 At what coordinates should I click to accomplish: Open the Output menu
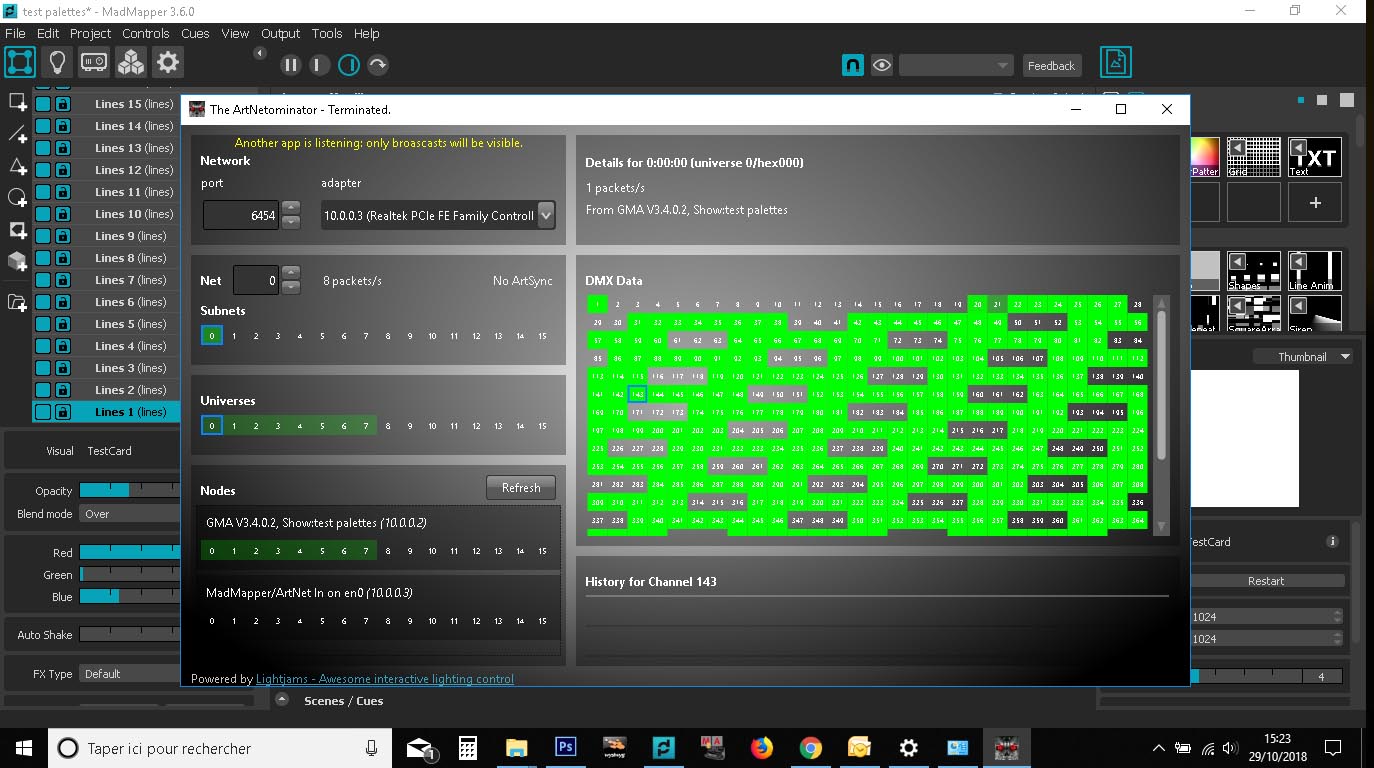tap(280, 33)
